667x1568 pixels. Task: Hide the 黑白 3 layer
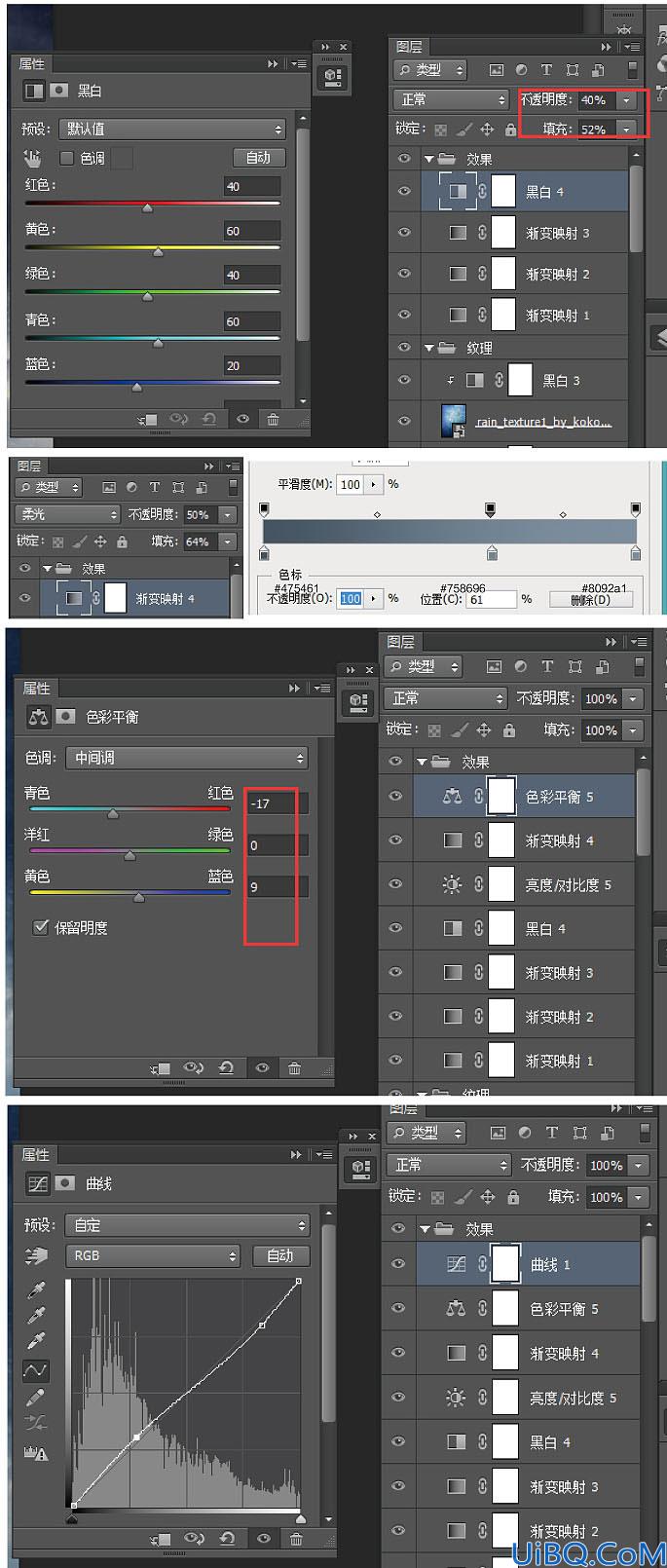coord(404,381)
